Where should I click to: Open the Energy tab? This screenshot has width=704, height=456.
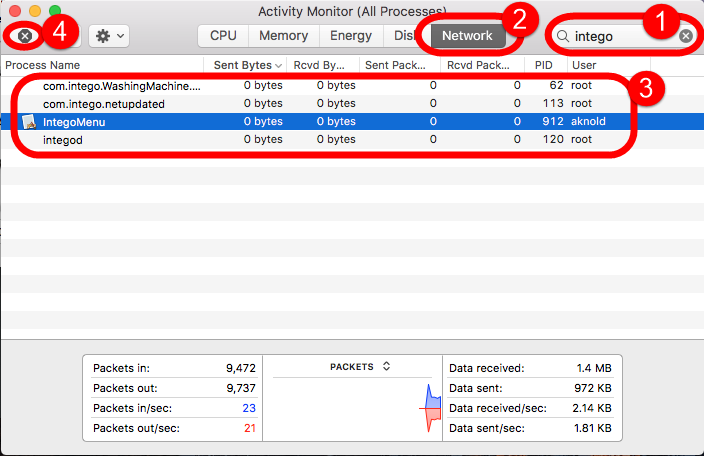pos(350,35)
